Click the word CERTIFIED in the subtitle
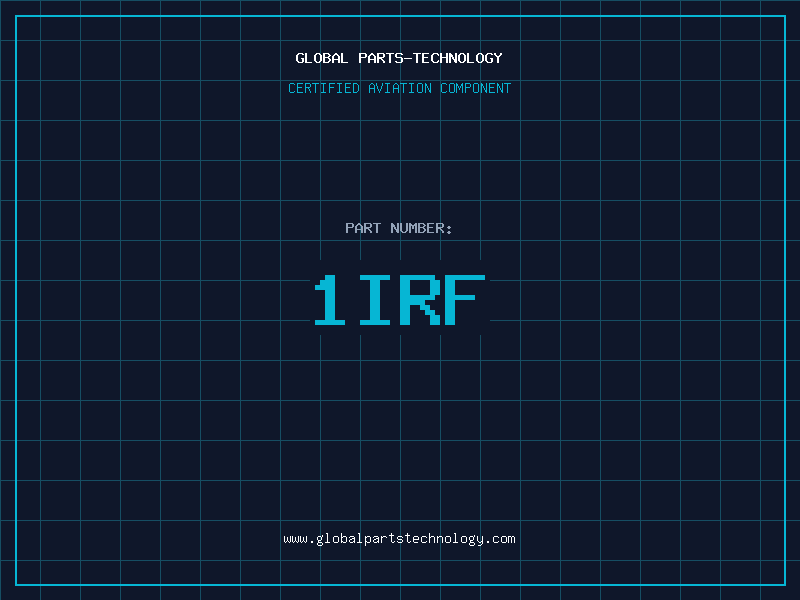Viewport: 800px width, 600px height. [324, 88]
